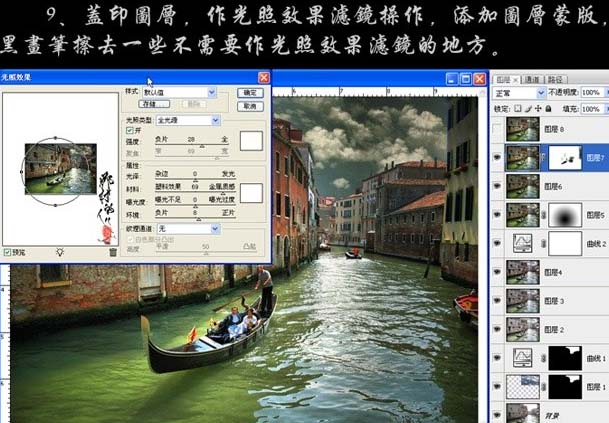Click the light color swatch beside Intensity

point(251,141)
